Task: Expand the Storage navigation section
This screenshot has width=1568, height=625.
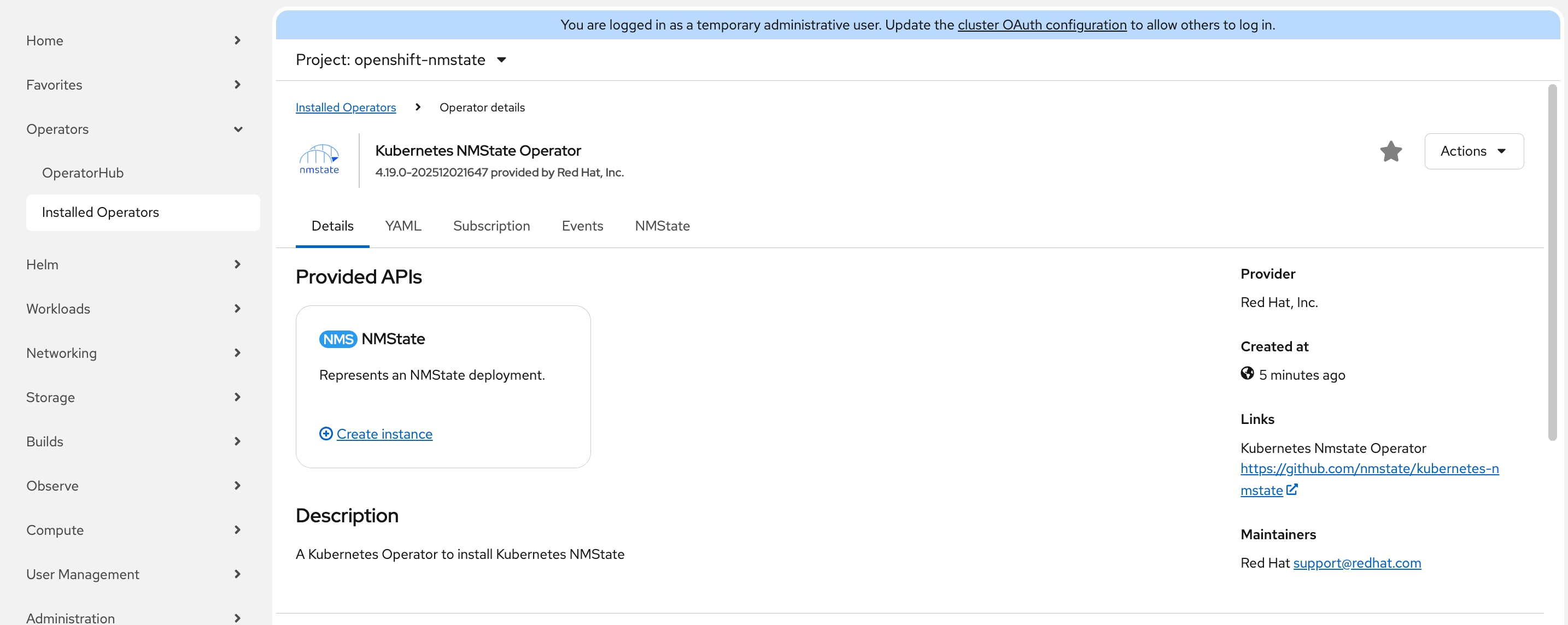Action: tap(134, 397)
